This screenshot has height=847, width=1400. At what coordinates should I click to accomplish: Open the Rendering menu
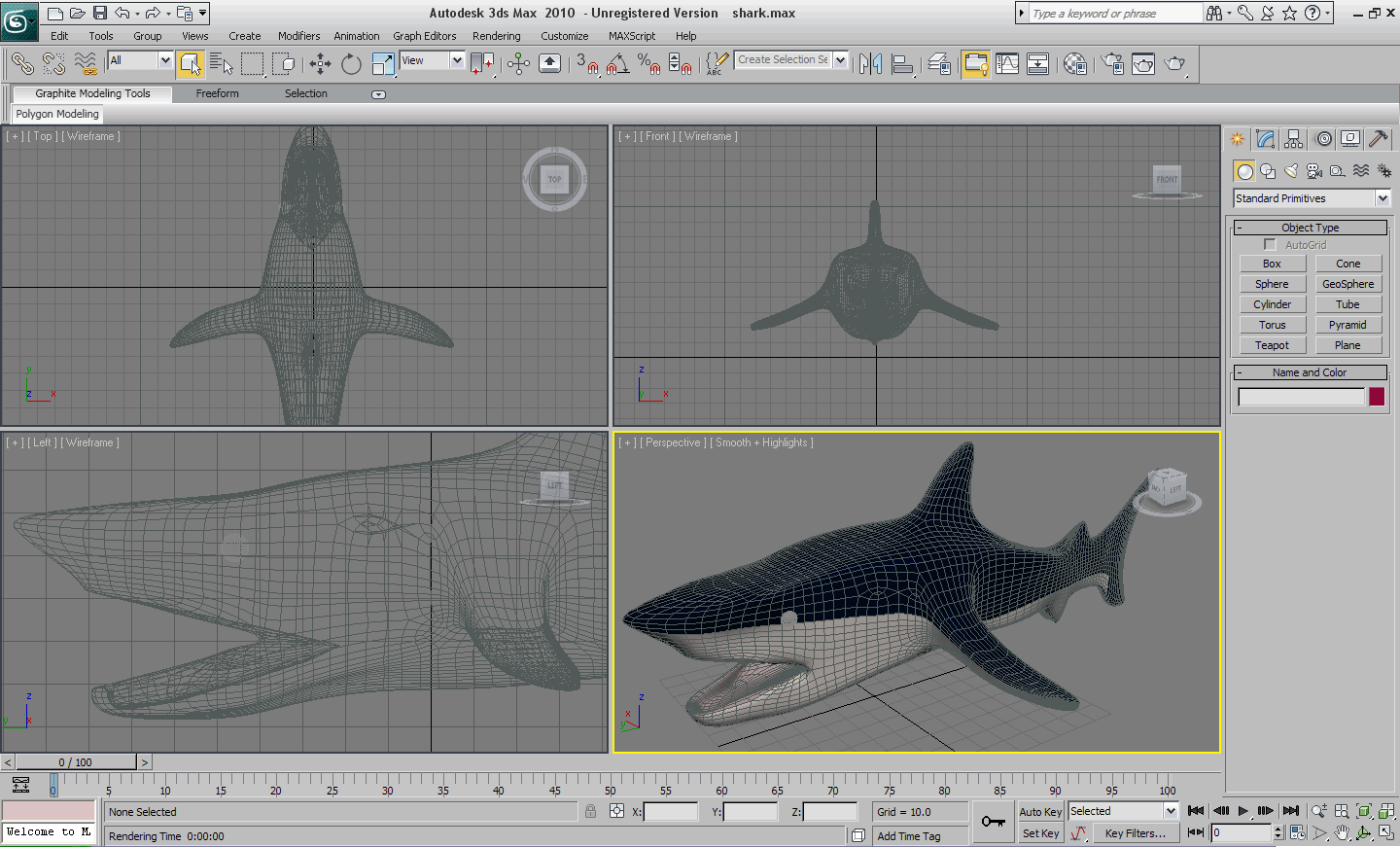(496, 36)
